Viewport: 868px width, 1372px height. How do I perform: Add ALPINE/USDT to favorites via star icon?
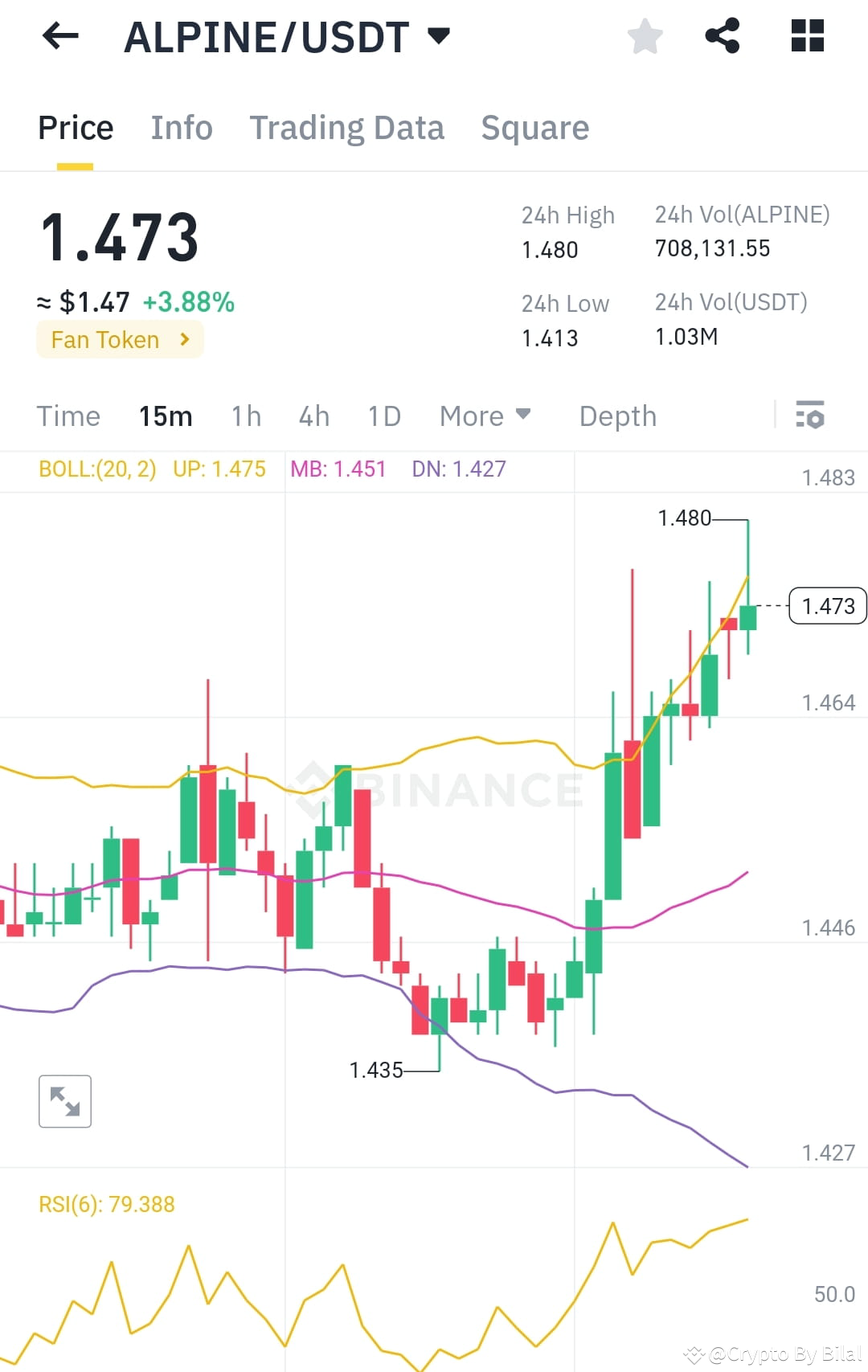(x=645, y=35)
